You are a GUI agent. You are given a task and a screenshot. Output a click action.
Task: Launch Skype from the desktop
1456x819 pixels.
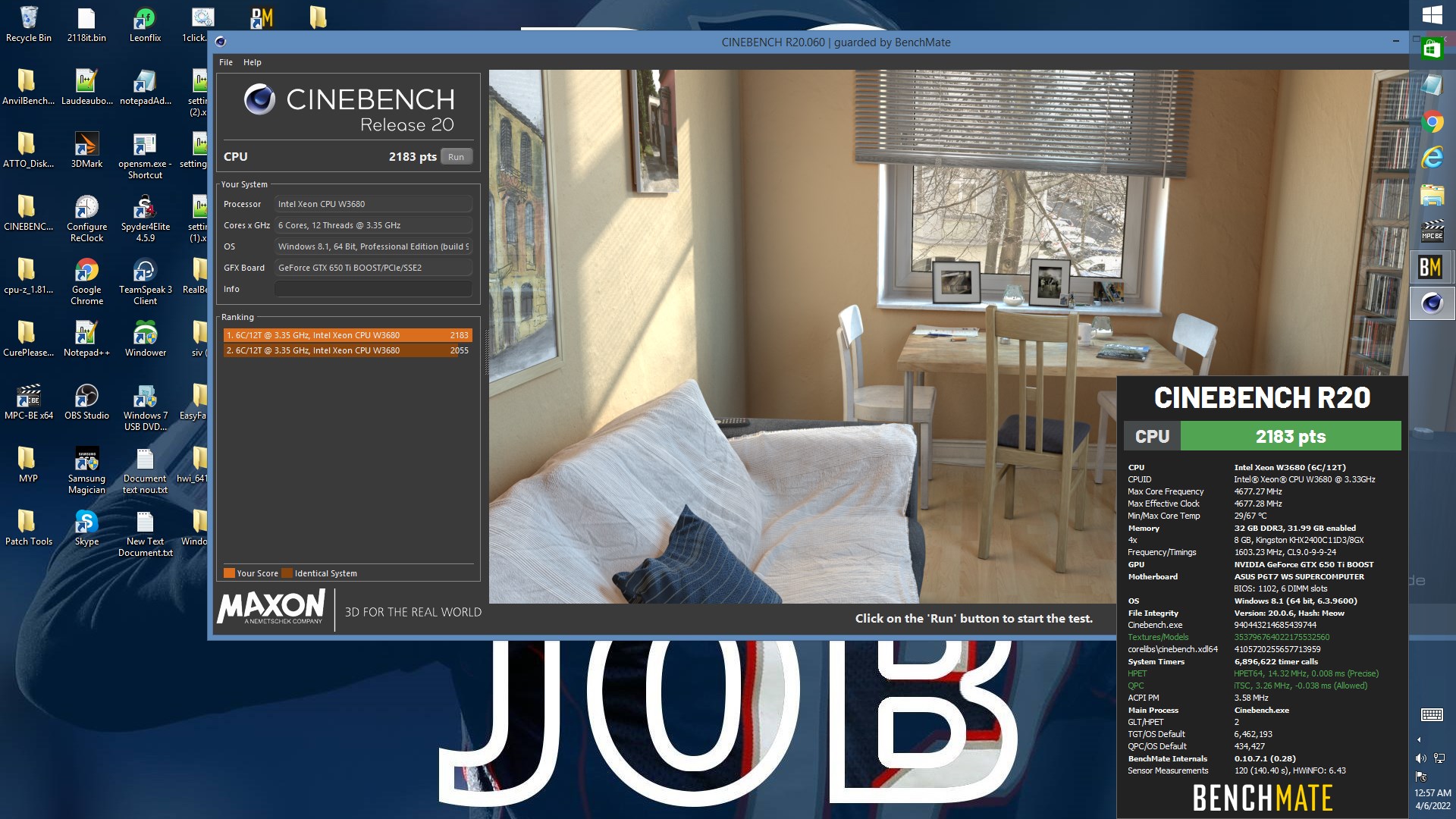86,527
